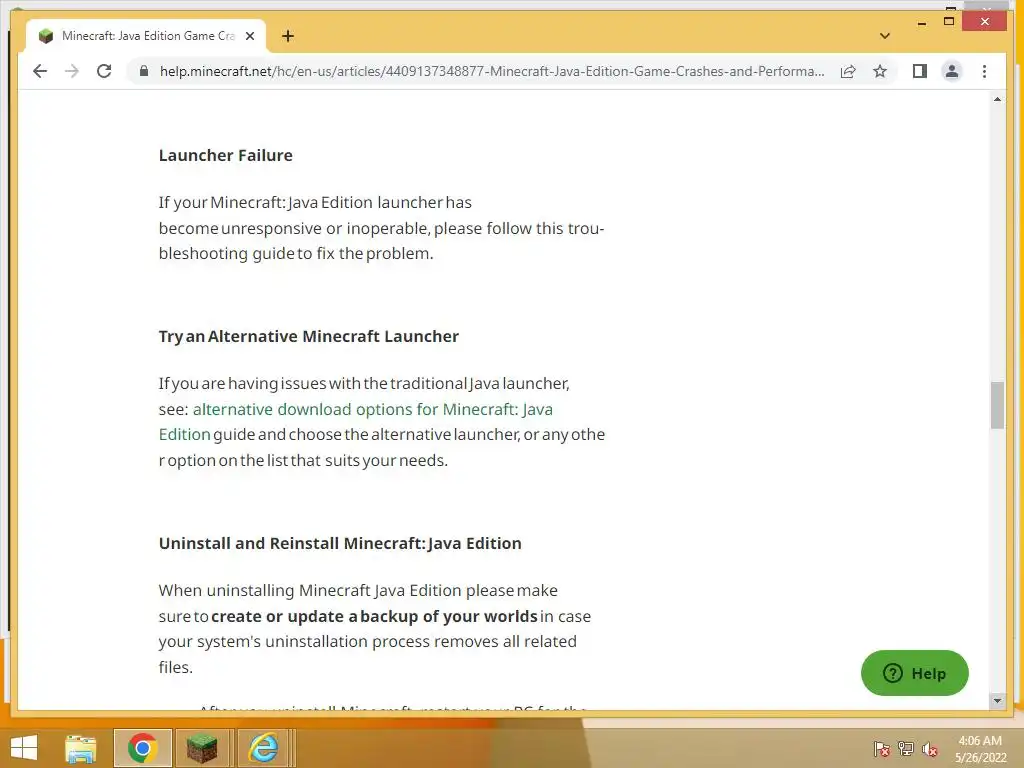Open File Explorer from taskbar
Screen dimensions: 1024x768
point(81,748)
